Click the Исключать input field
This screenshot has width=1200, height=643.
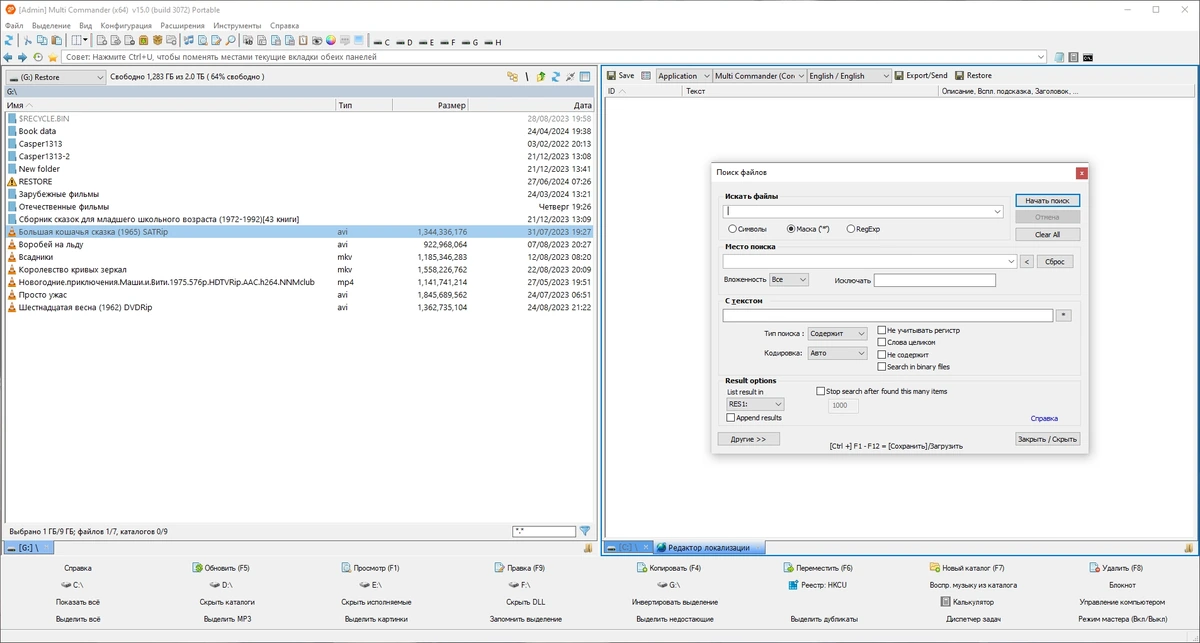(x=934, y=280)
